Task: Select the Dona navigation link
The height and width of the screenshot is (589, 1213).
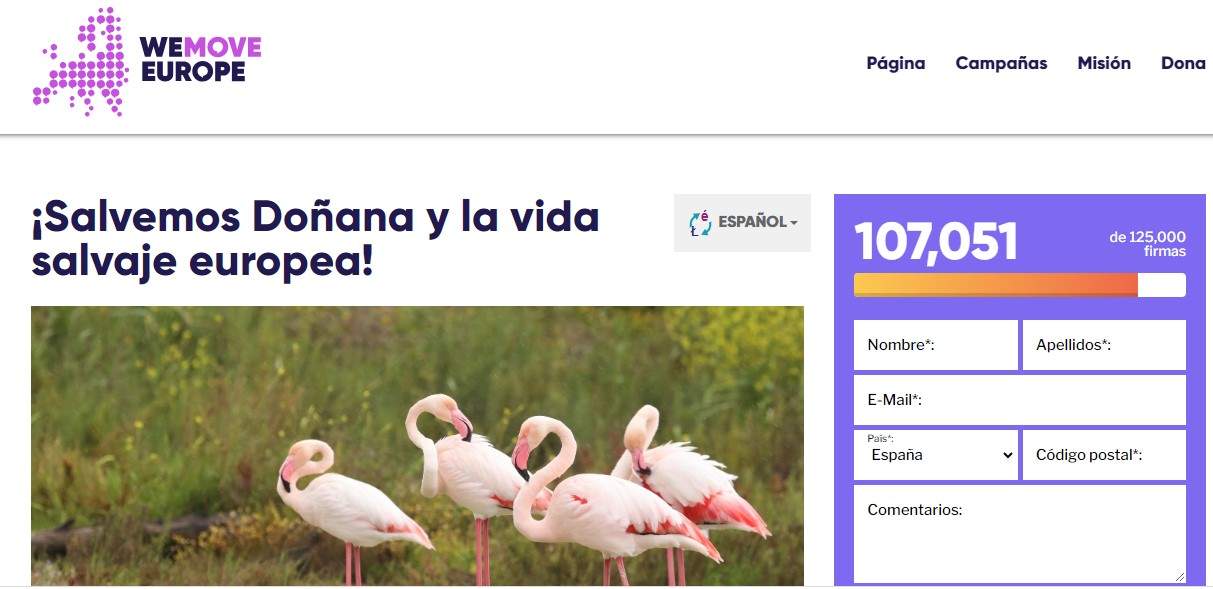Action: point(1183,63)
